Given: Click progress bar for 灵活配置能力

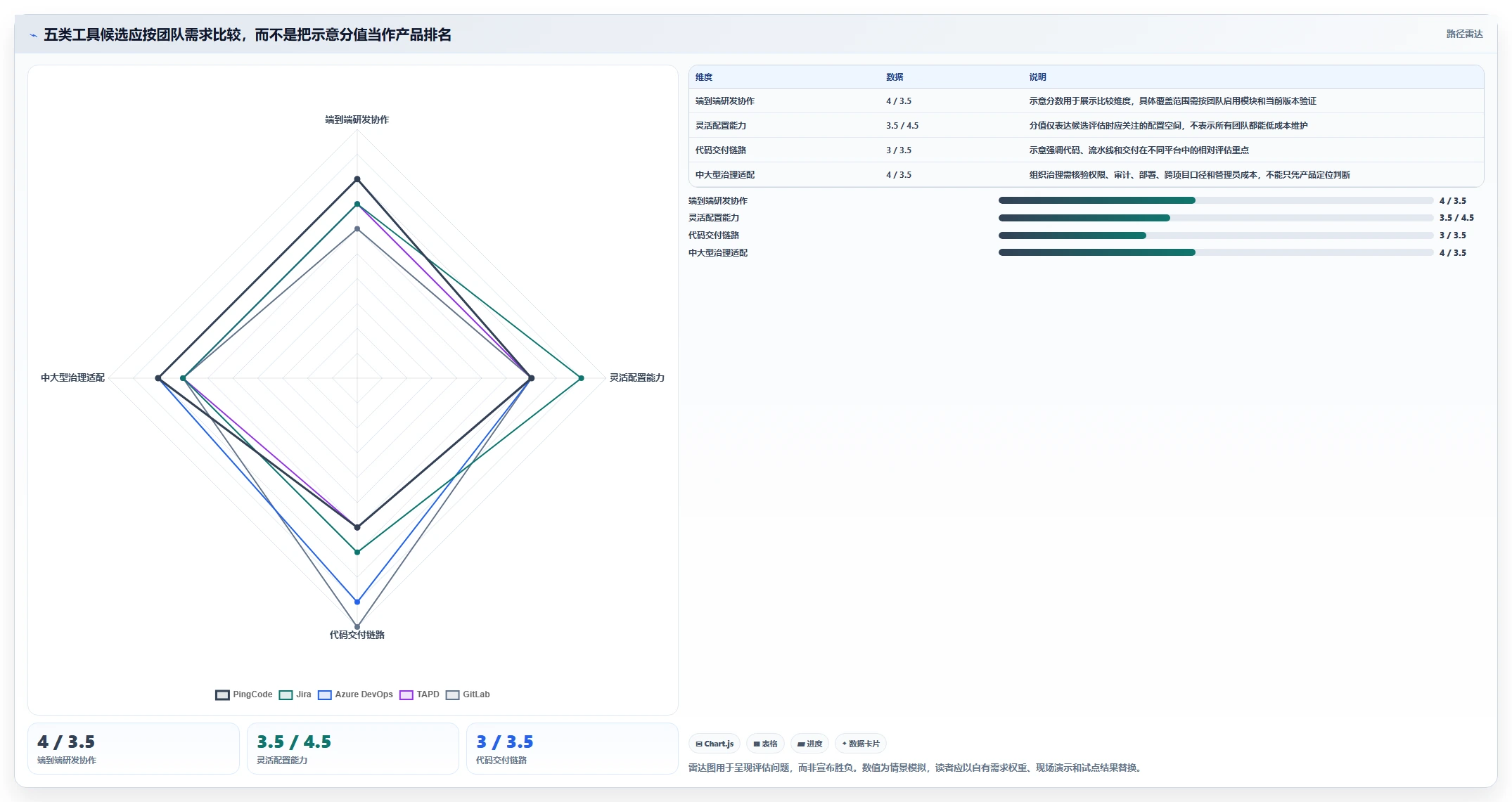Looking at the screenshot, I should (1216, 218).
